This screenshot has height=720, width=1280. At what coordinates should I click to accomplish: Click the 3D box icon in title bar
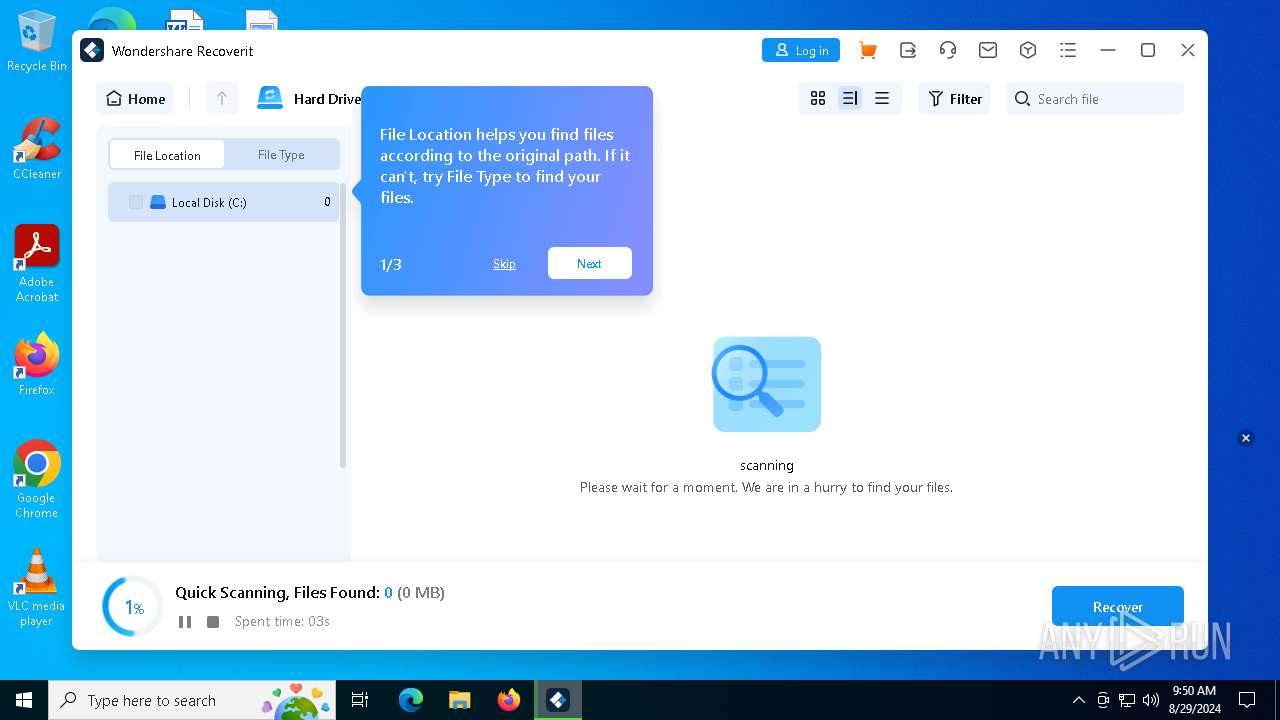[1028, 50]
